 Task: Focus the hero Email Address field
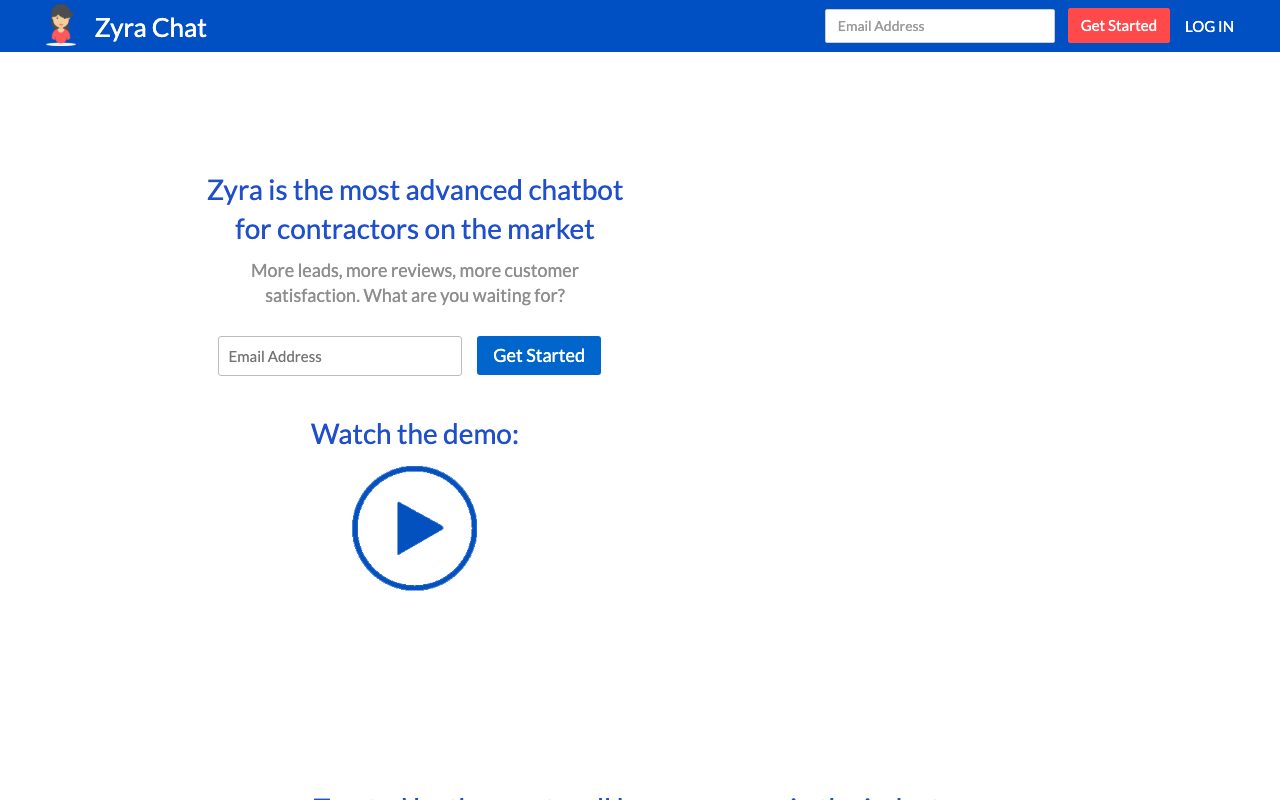[340, 356]
